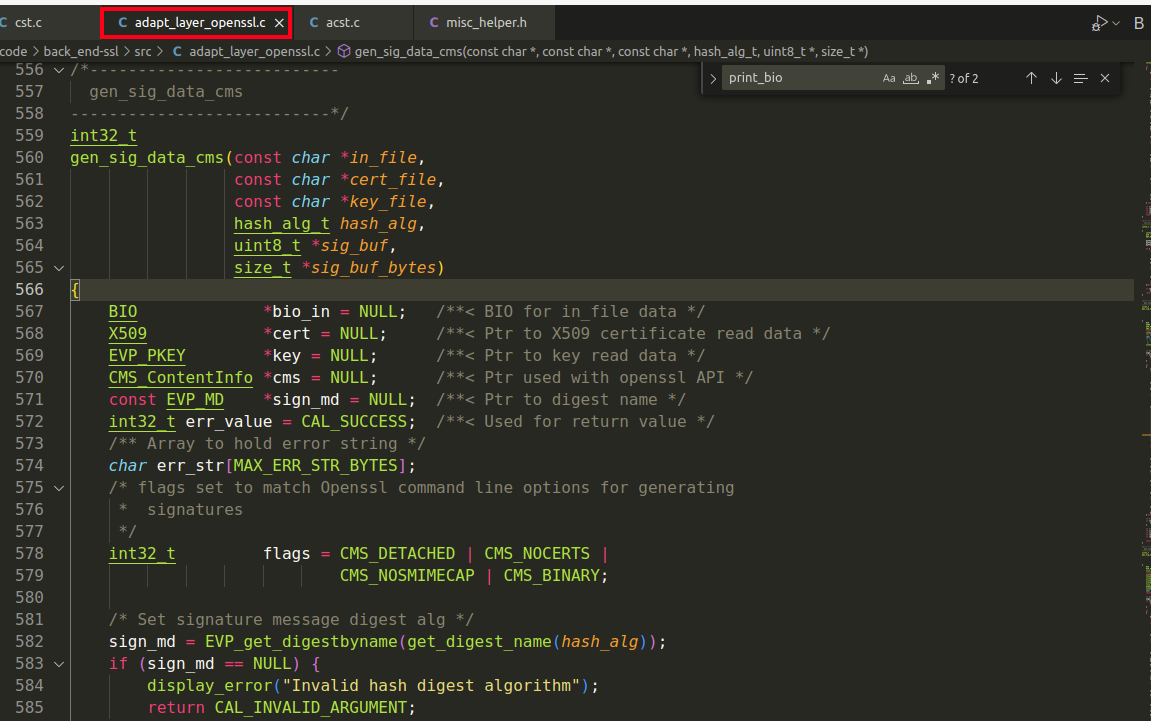Click the CMS_NOCERTS flag on line 578
Screen dimensions: 1151x721
pyautogui.click(x=537, y=554)
